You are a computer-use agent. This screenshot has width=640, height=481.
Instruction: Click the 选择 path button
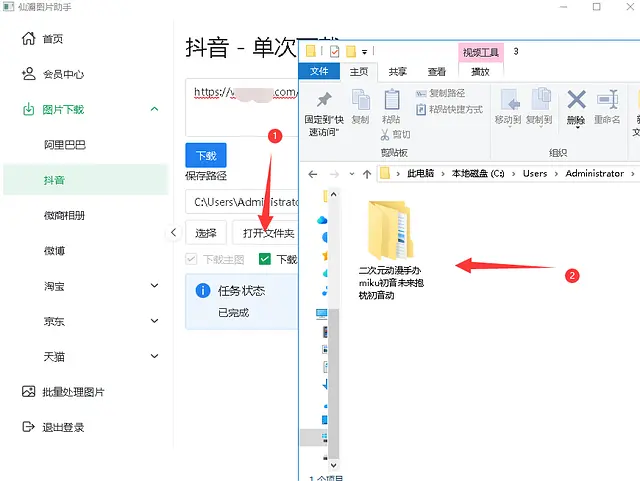[x=206, y=233]
